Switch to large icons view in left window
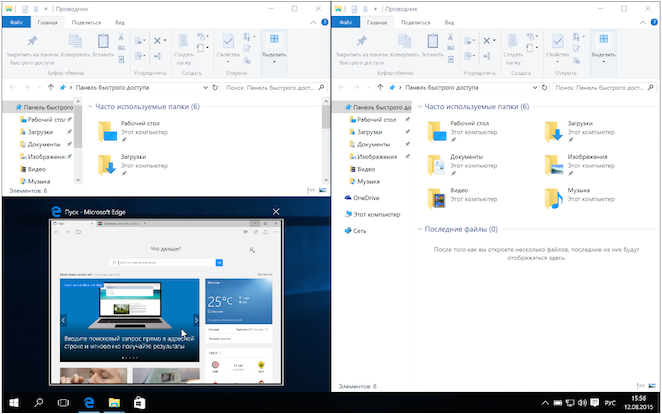The height and width of the screenshot is (414, 662). point(323,190)
